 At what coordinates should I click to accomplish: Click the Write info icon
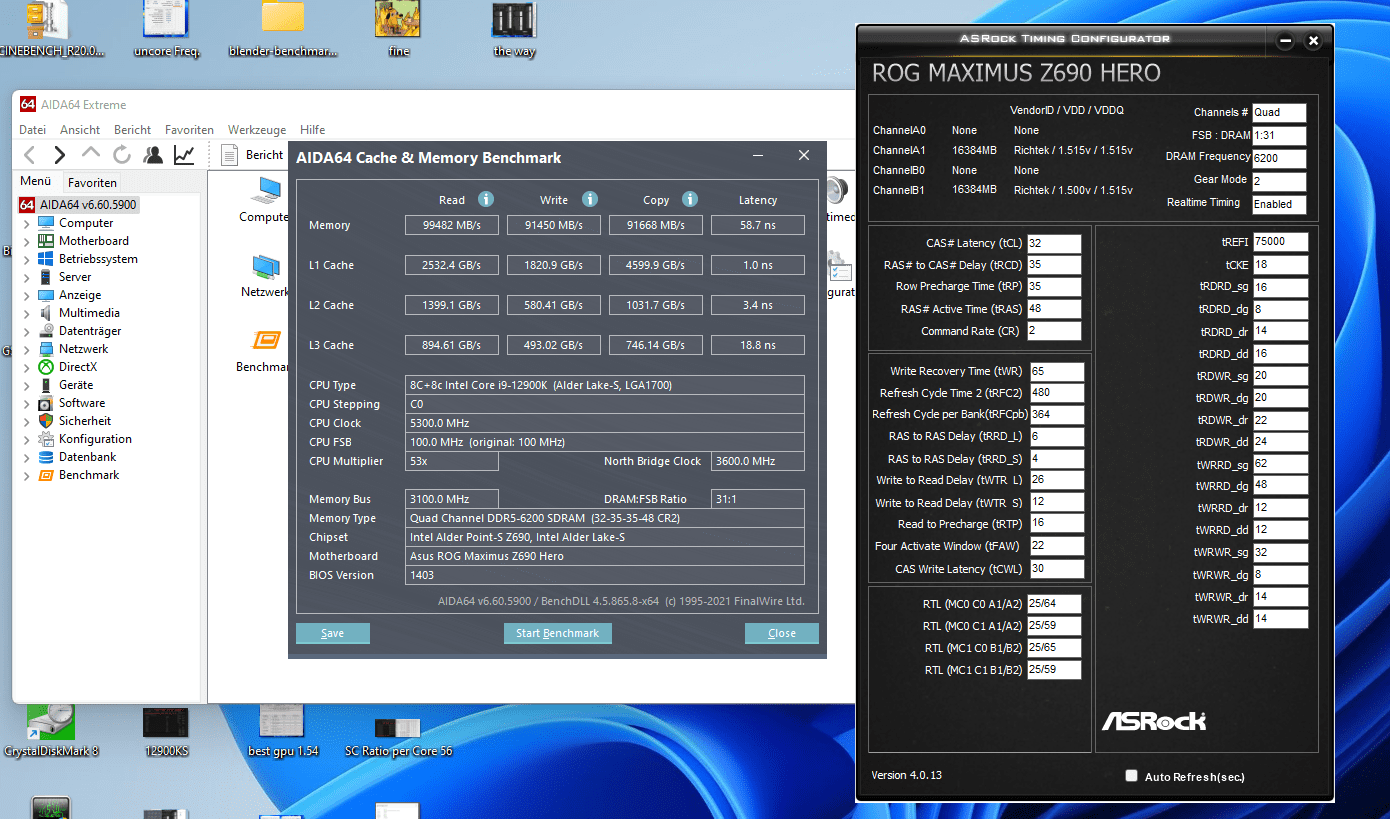(590, 199)
